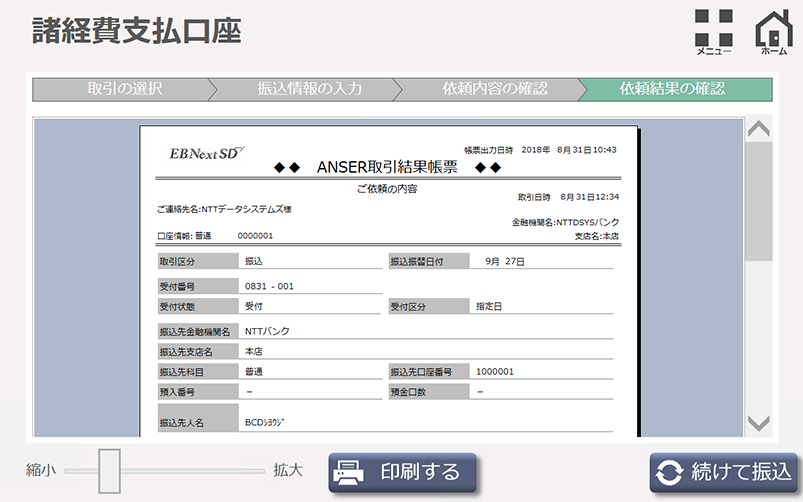Click the 拡大 zoom-in label
803x502 pixels.
click(x=288, y=469)
